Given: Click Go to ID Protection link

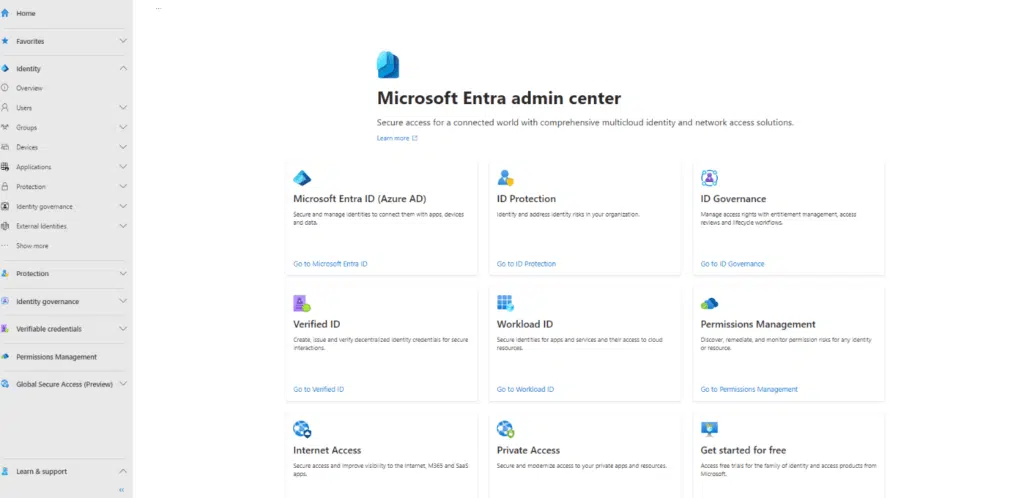Looking at the screenshot, I should [x=526, y=264].
